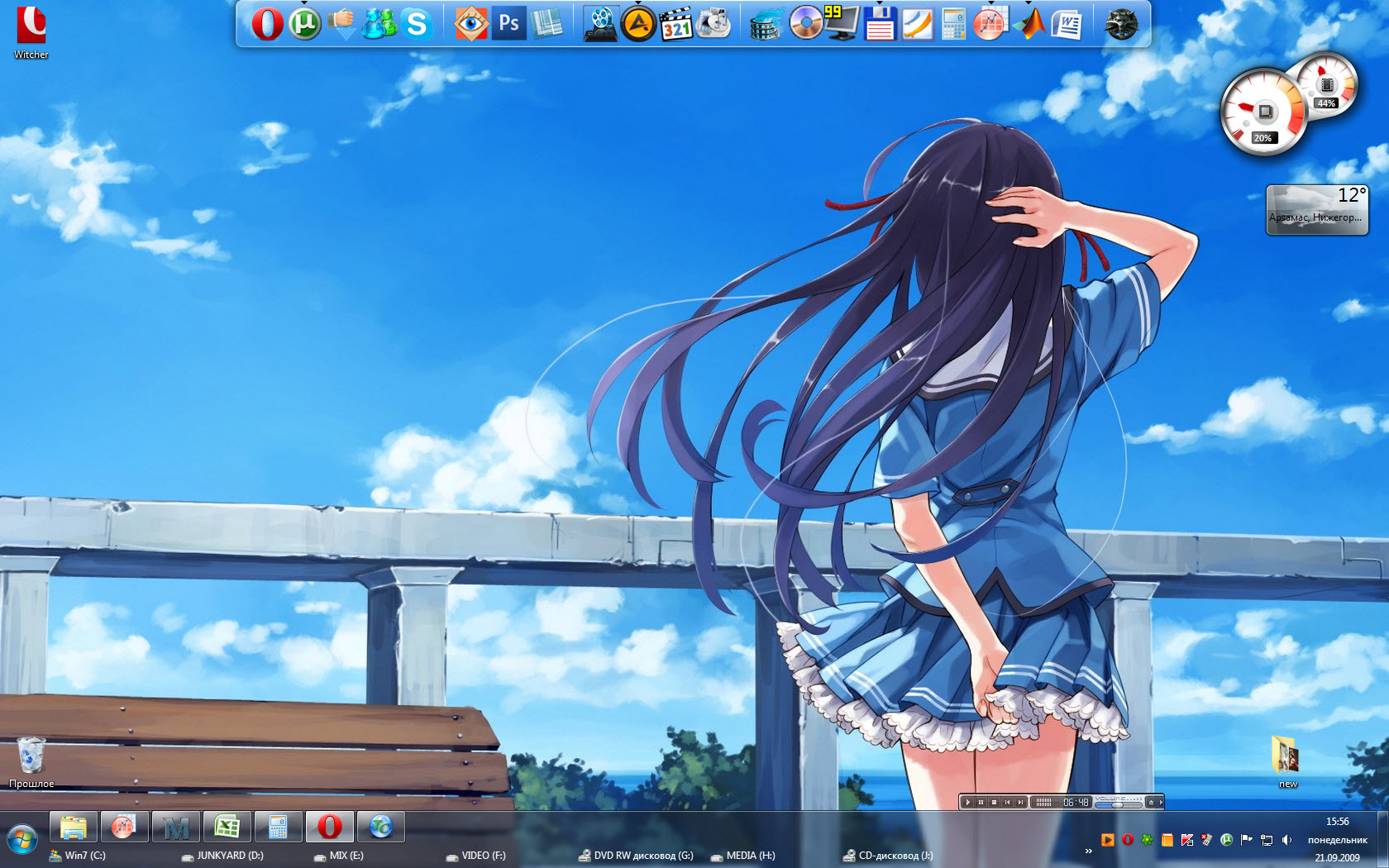
Task: Skip to next track in mini player
Action: (1020, 802)
